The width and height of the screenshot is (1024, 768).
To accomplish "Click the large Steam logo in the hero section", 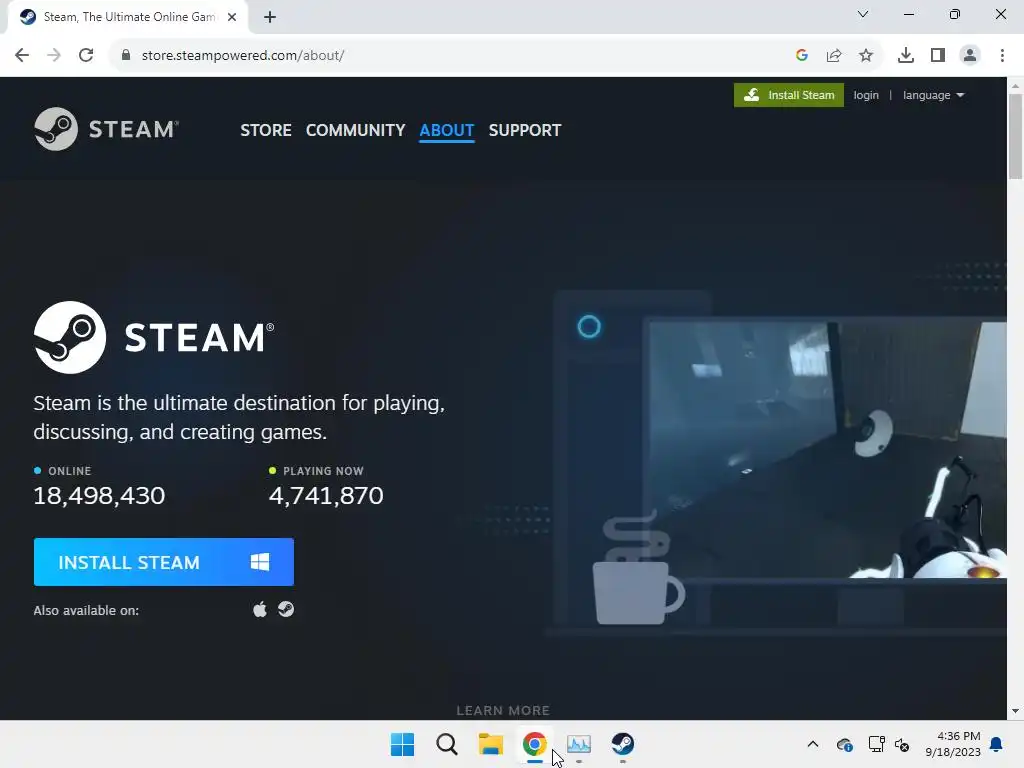I will coord(154,337).
